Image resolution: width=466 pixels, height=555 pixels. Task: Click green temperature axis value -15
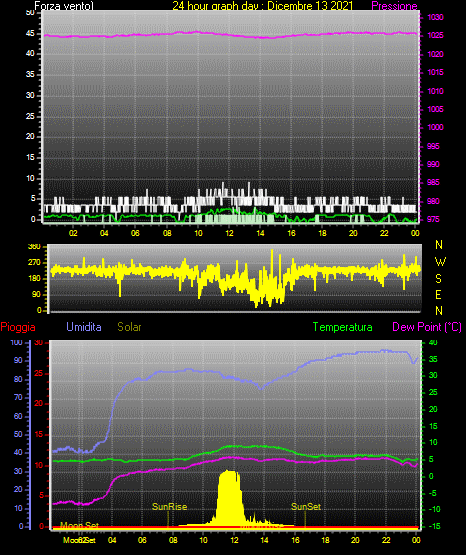434,527
